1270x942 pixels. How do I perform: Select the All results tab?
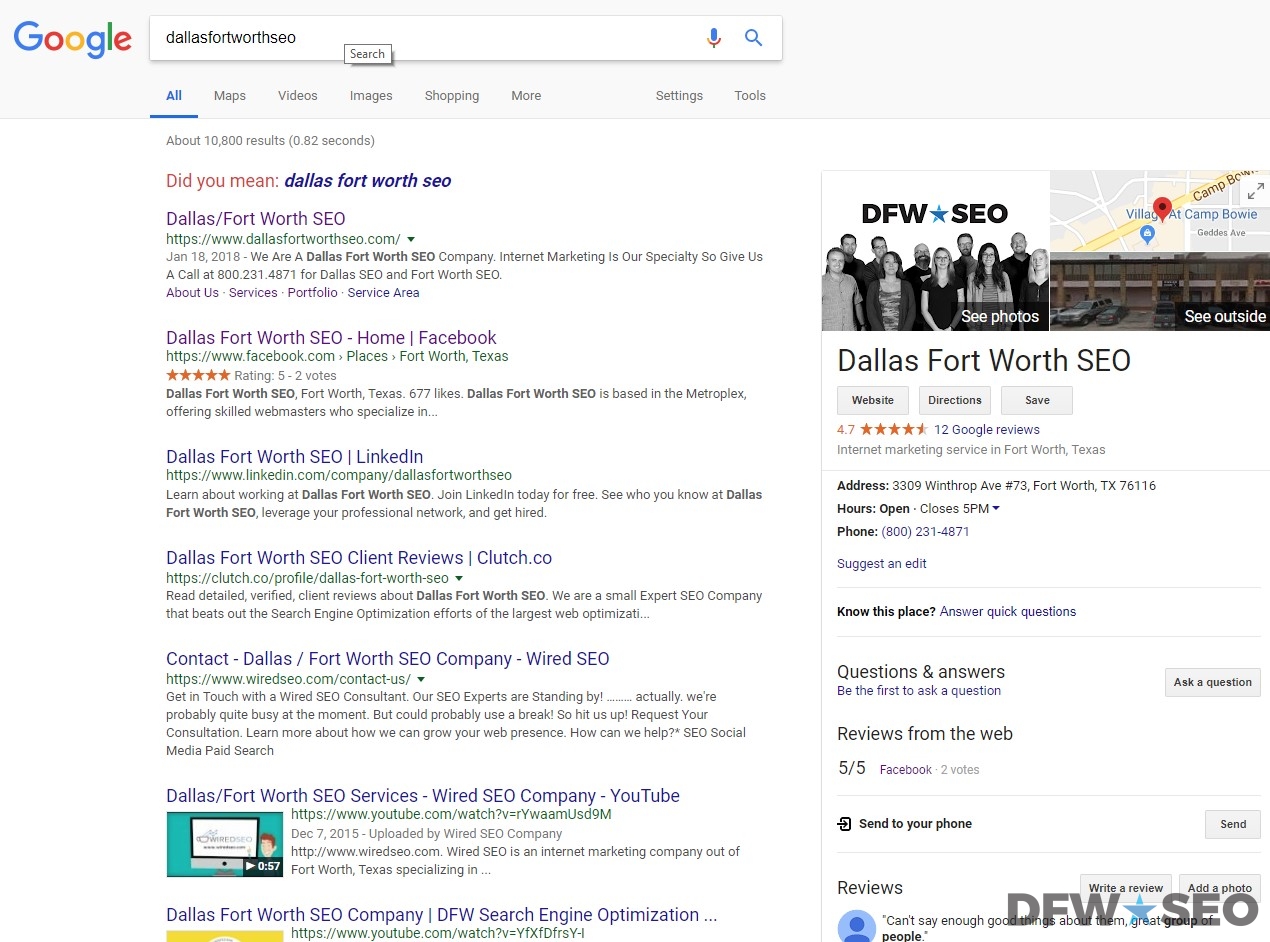[x=174, y=96]
